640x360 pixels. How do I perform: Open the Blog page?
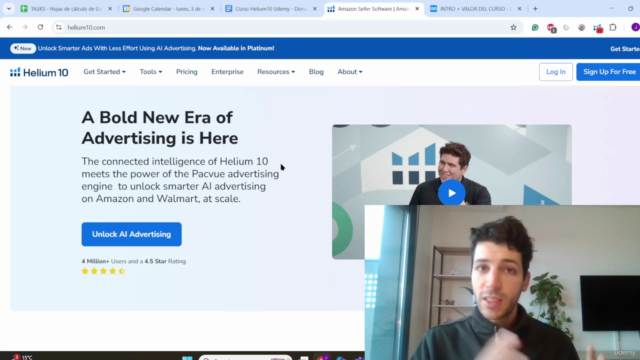316,72
